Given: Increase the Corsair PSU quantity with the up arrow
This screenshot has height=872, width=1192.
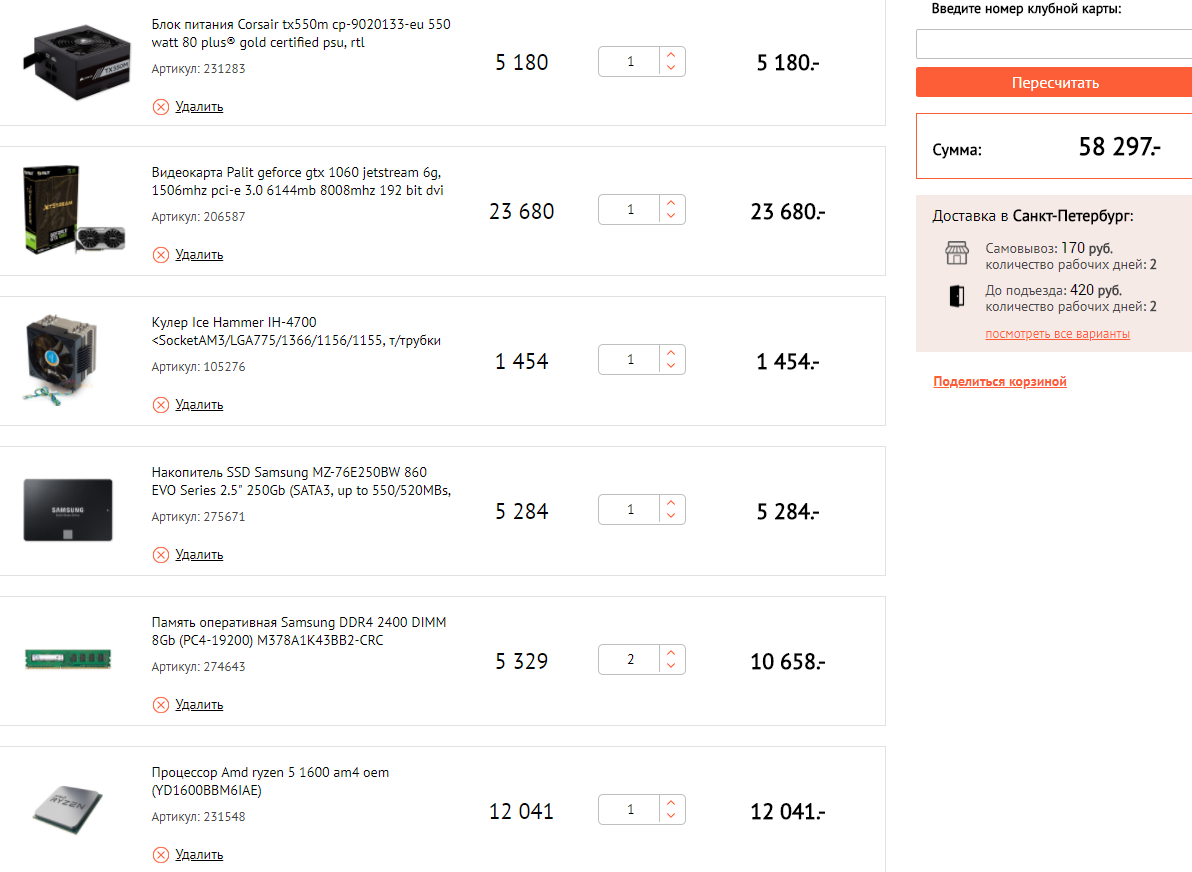Looking at the screenshot, I should pos(671,54).
